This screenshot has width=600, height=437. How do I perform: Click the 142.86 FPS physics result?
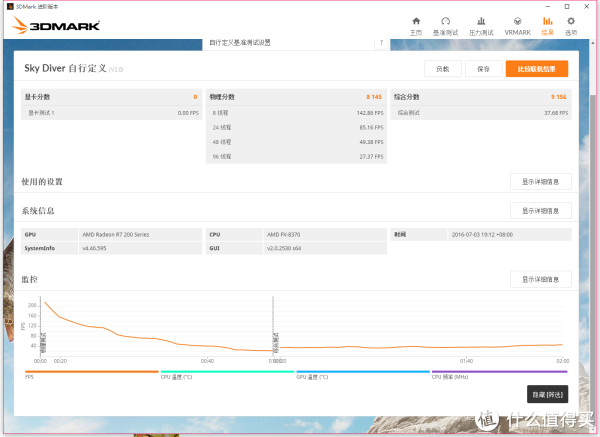pos(370,113)
